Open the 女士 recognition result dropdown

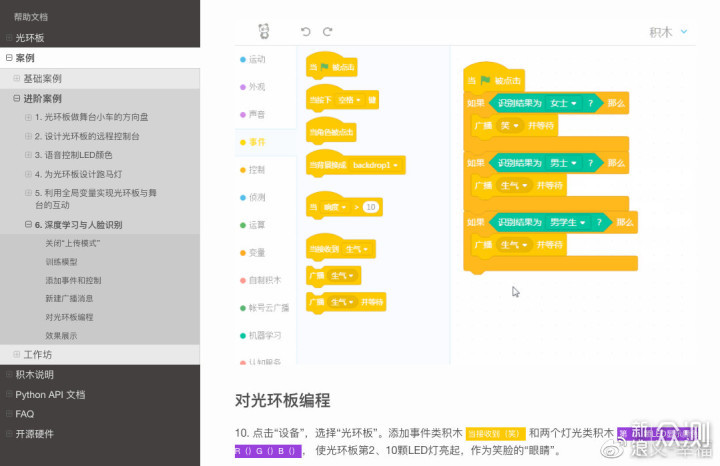[x=557, y=103]
